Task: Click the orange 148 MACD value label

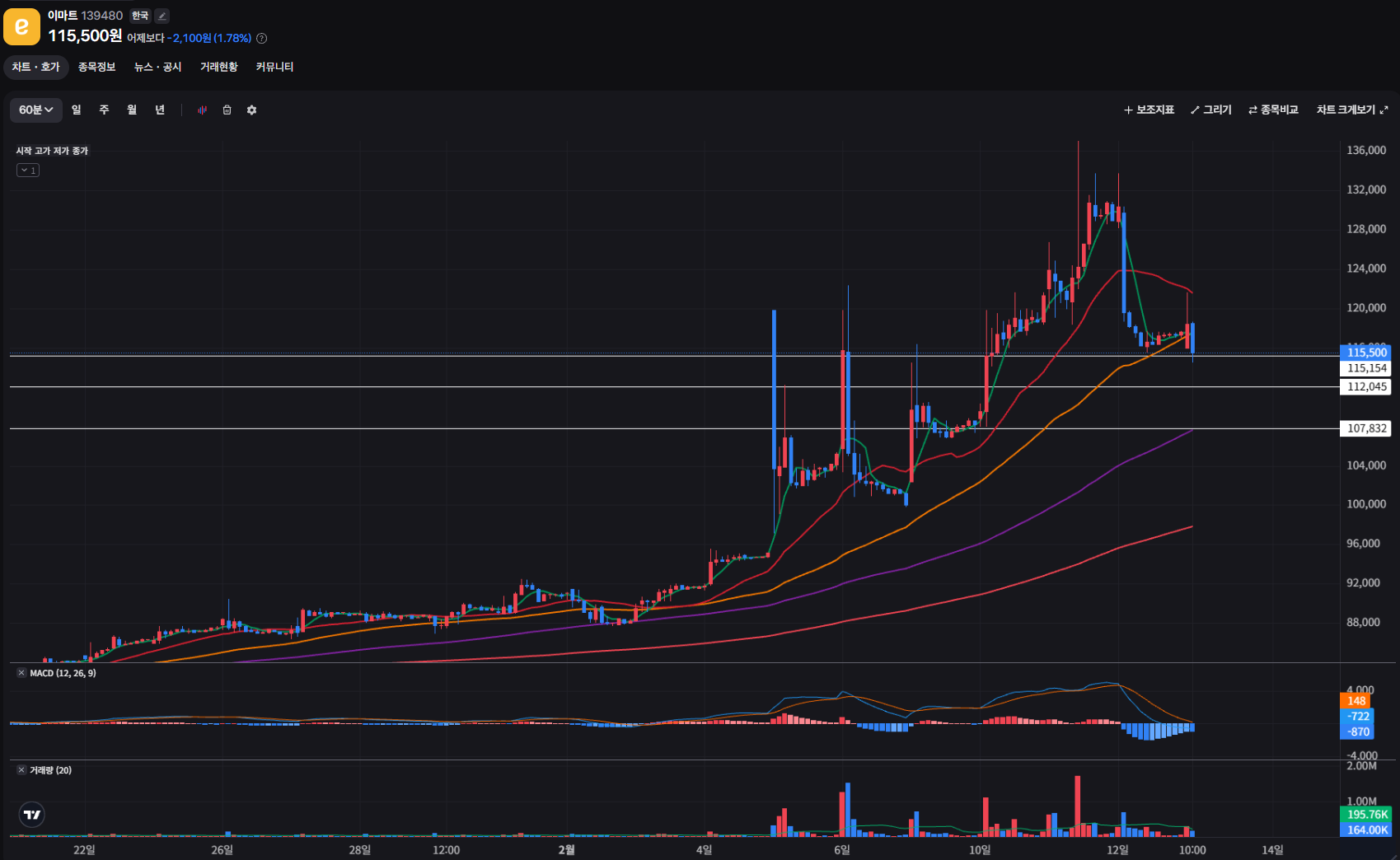Action: coord(1356,701)
